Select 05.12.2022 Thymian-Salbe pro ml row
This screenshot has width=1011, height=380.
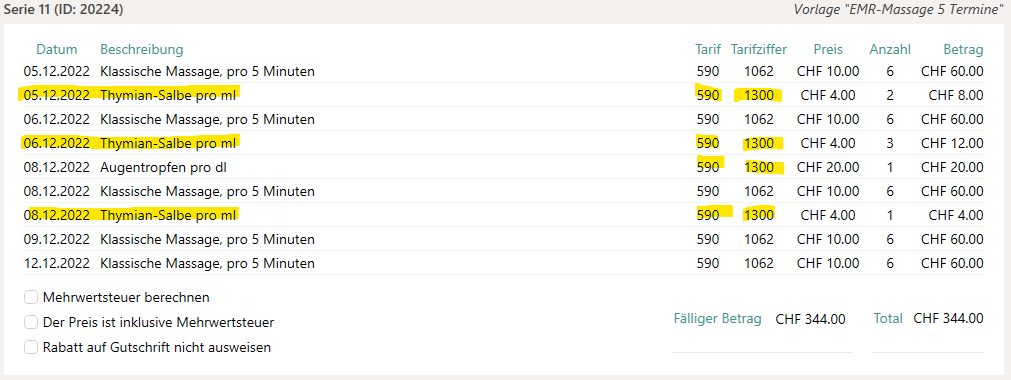click(504, 95)
